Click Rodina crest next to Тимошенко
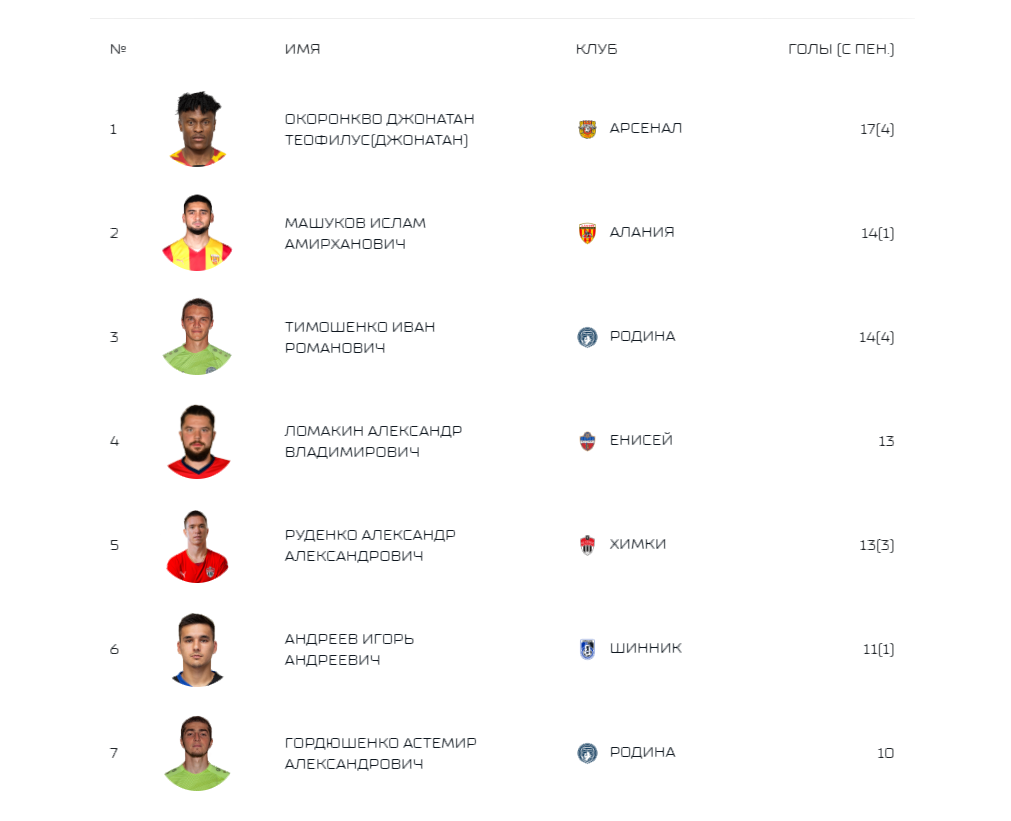 pos(587,337)
